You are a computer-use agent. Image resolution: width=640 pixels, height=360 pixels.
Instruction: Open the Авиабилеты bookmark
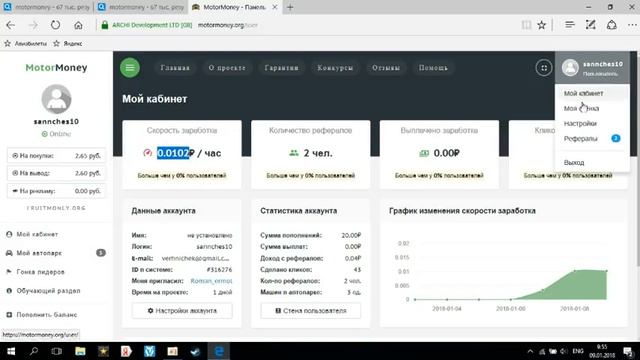pos(25,44)
